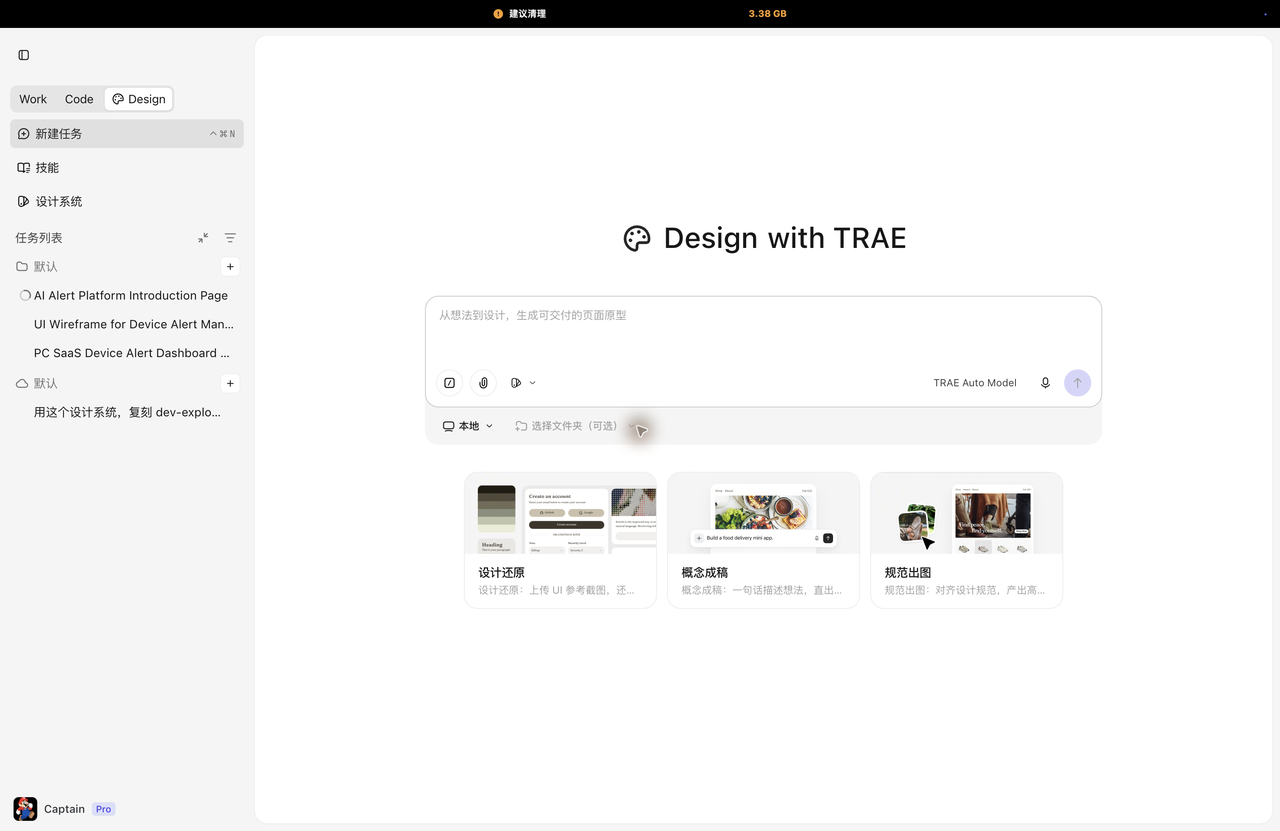Click 新建任务 to create a new task
Viewport: 1280px width, 831px height.
(127, 134)
